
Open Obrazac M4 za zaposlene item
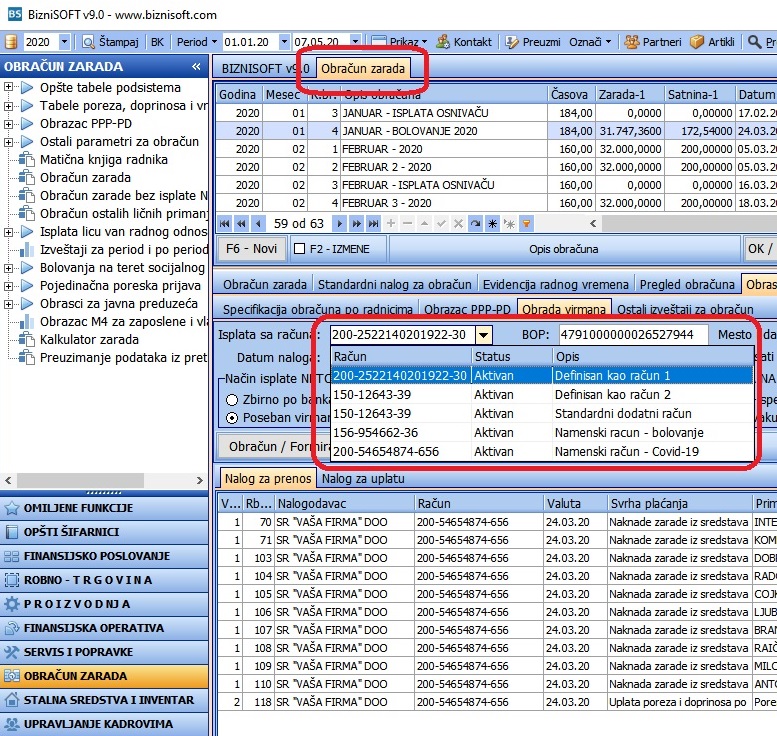click(123, 321)
